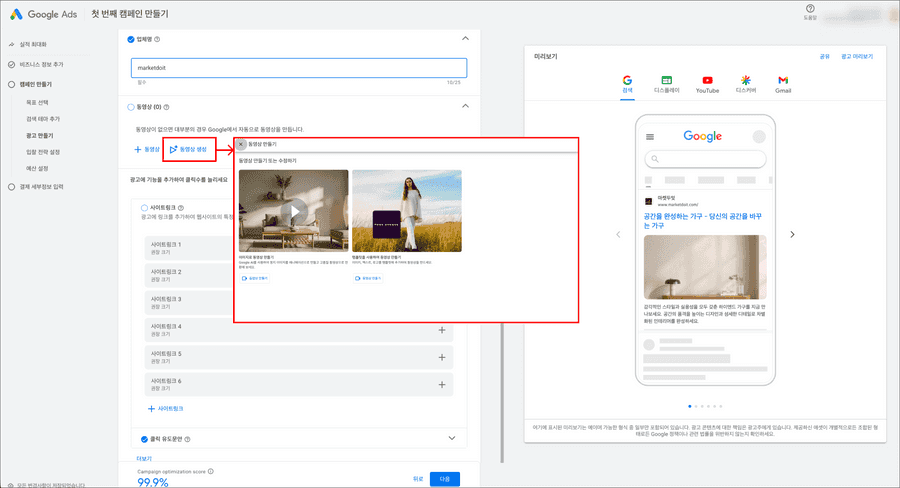
Task: Click the Google Ads logo
Action: 43,14
